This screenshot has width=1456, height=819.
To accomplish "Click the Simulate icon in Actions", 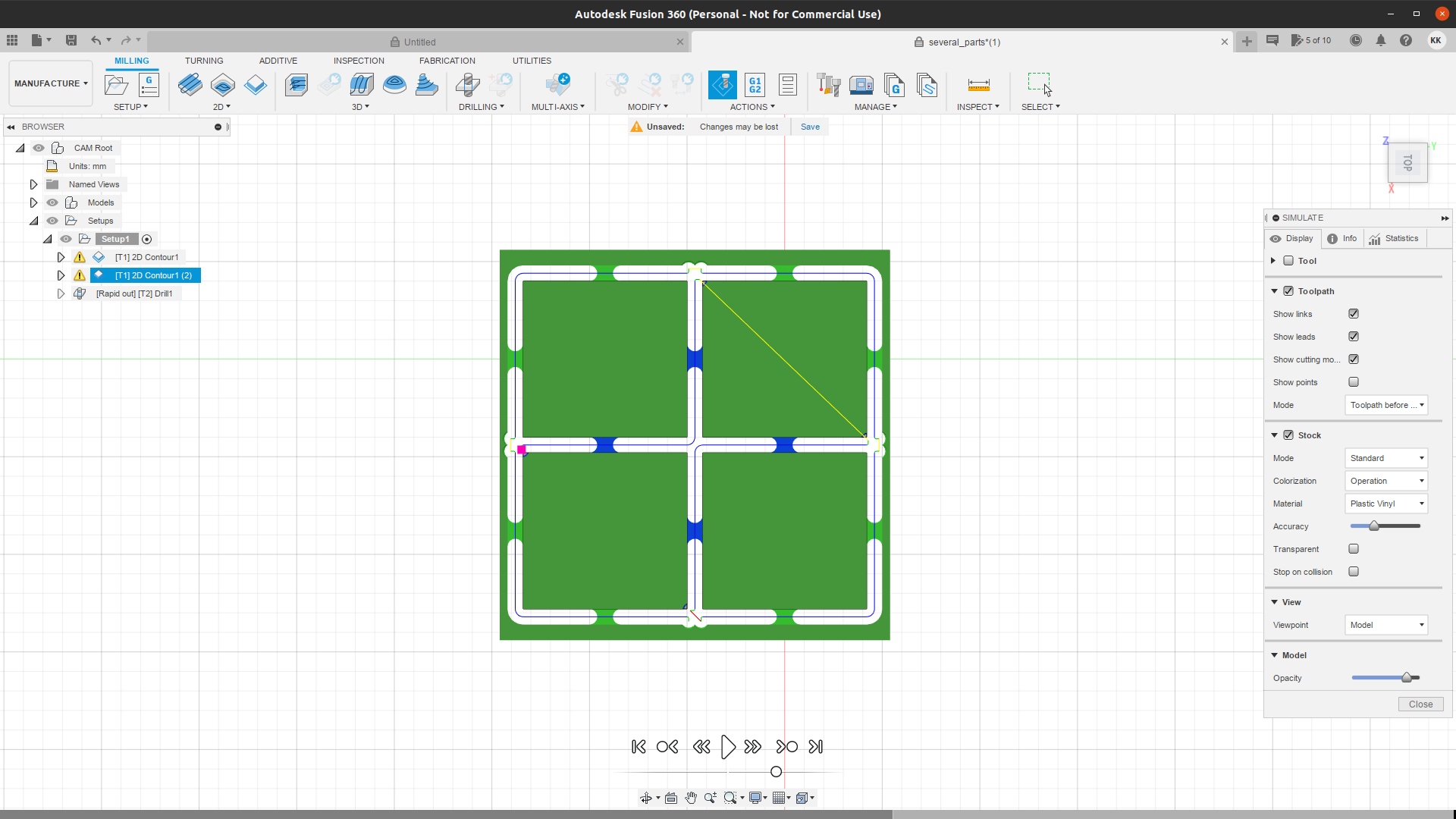I will point(722,85).
